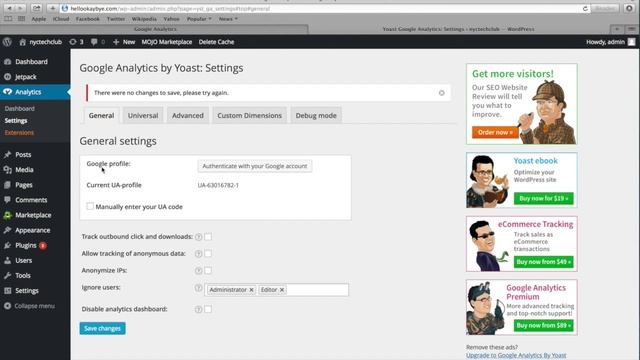Show help for Allow tracking anonymous data
The width and height of the screenshot is (640, 360).
click(x=198, y=253)
